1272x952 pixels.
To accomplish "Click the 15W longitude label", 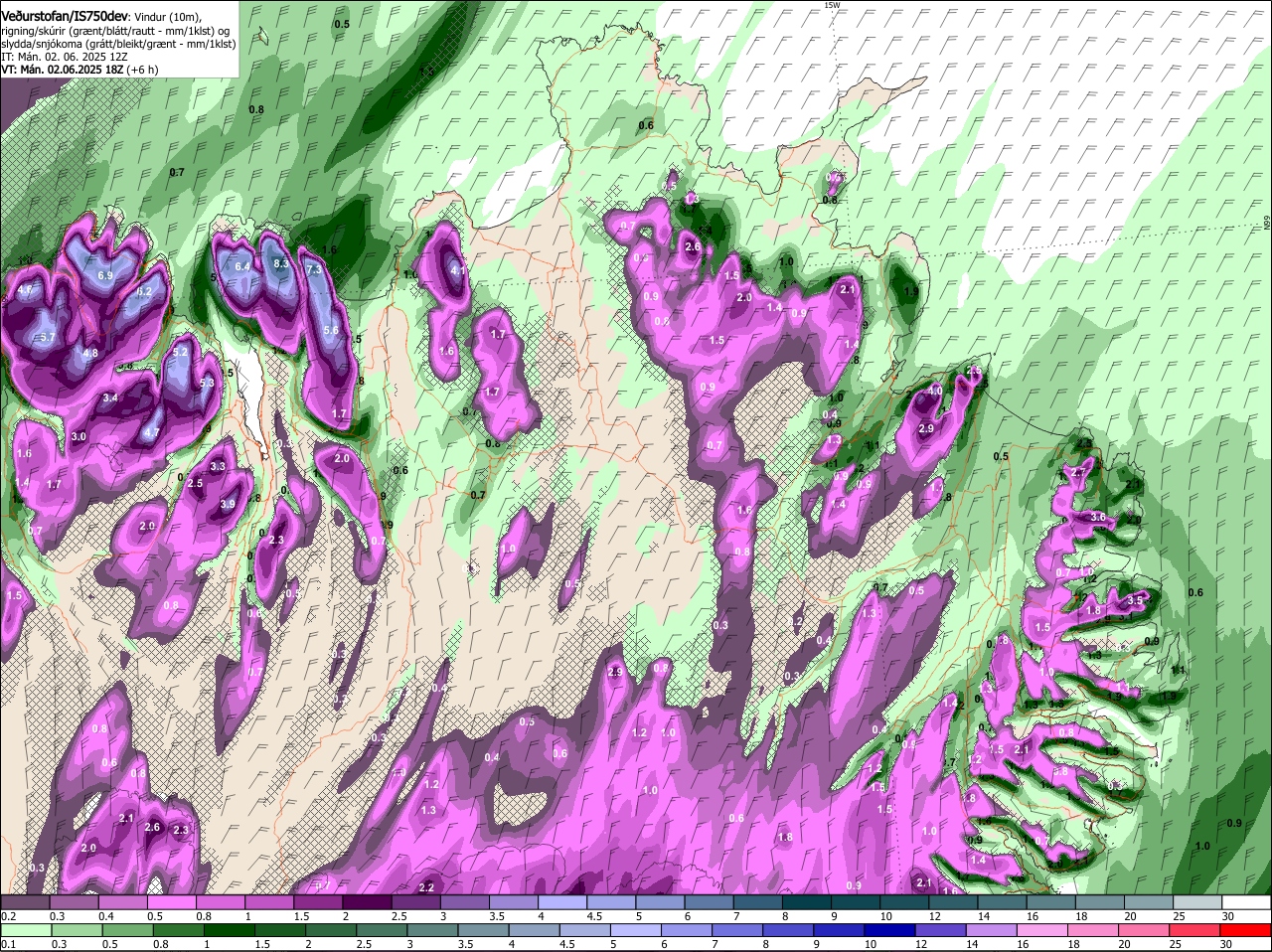I will coord(832,5).
